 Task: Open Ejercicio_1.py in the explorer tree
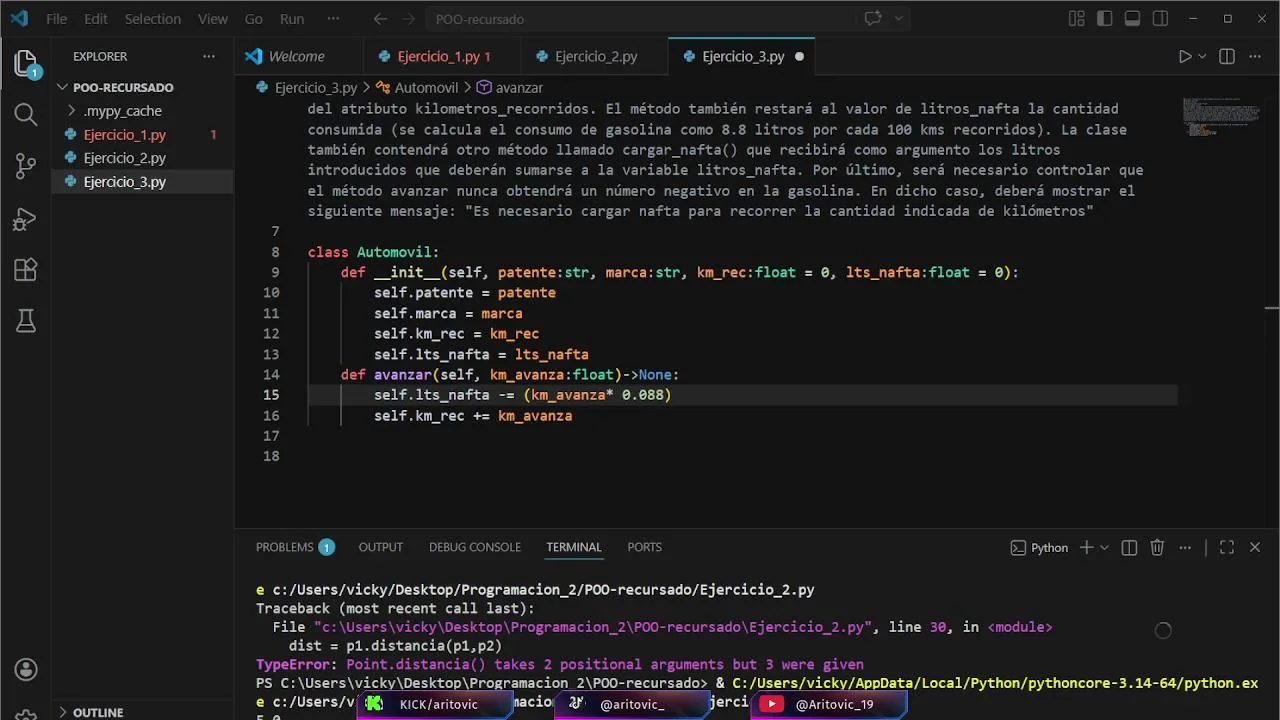click(142, 134)
